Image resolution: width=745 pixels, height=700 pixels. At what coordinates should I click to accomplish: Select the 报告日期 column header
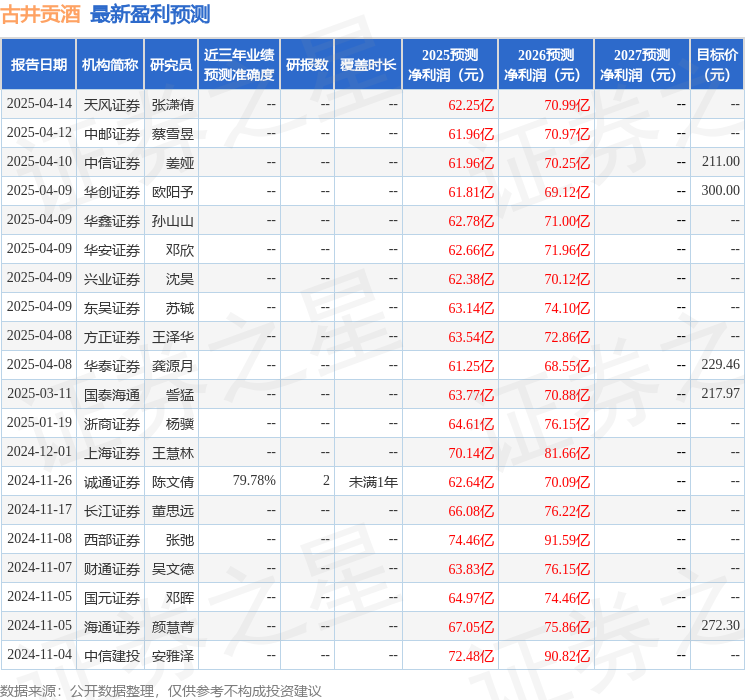tap(38, 64)
